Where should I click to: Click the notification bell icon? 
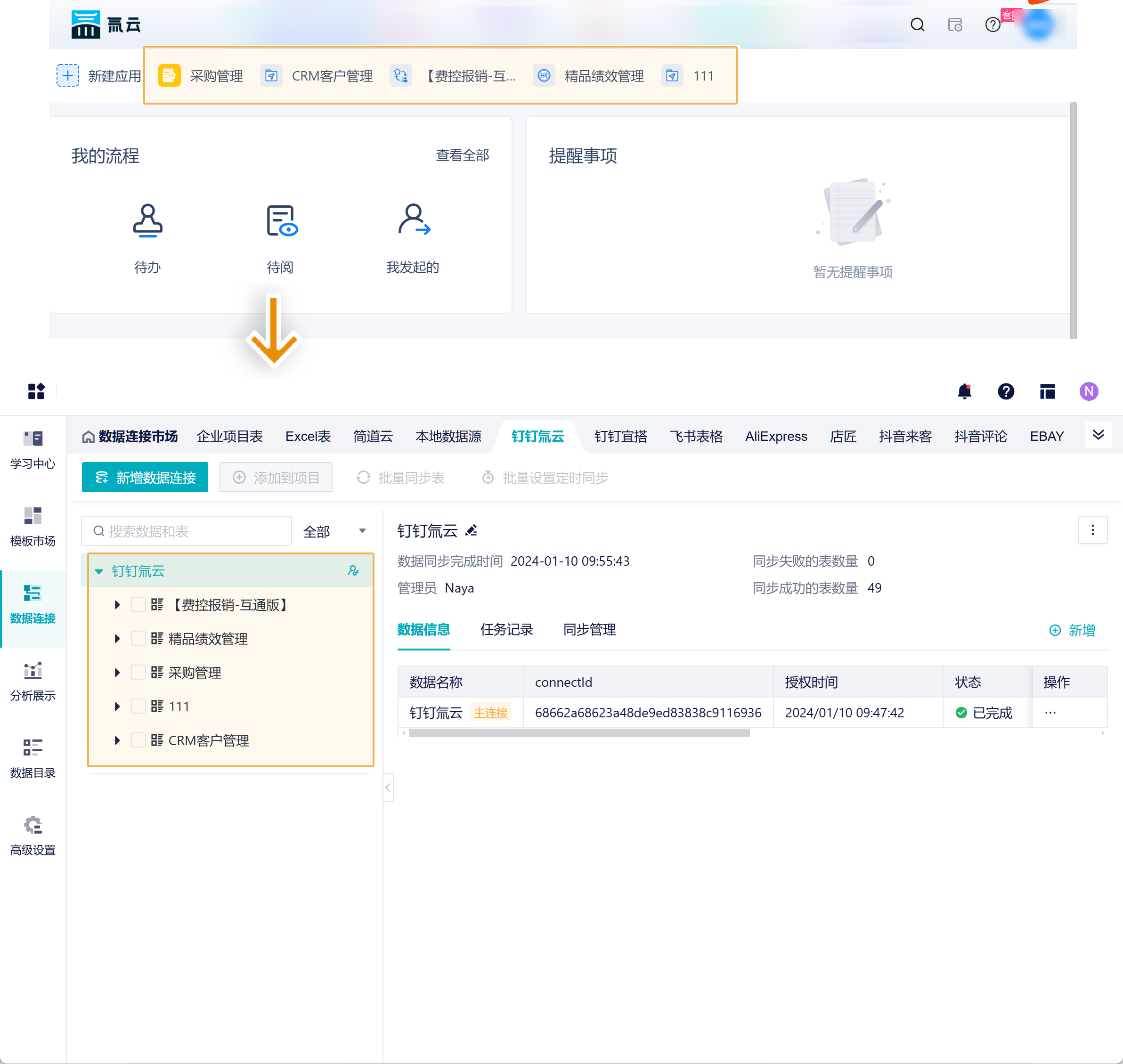(964, 391)
